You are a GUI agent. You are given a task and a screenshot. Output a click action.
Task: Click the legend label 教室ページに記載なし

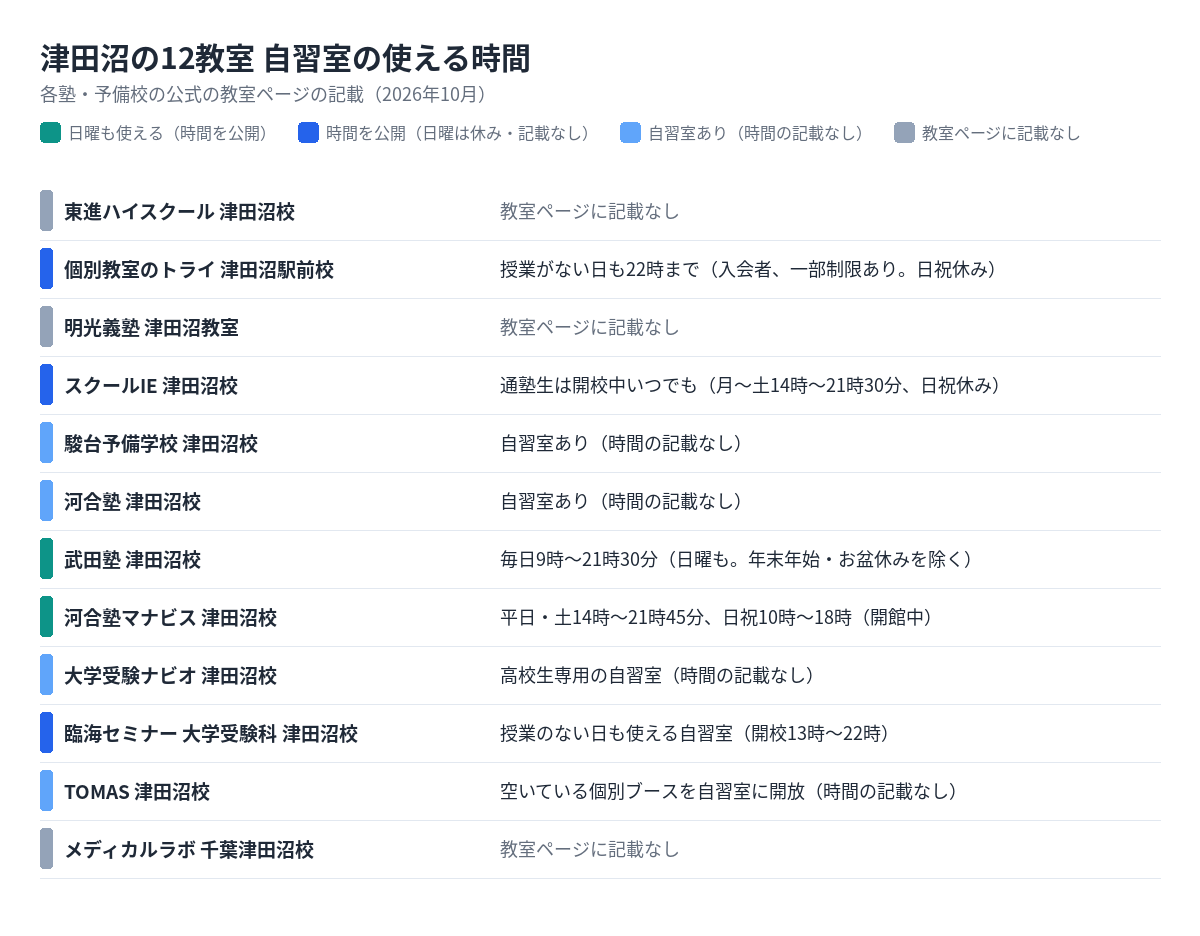click(x=1001, y=133)
